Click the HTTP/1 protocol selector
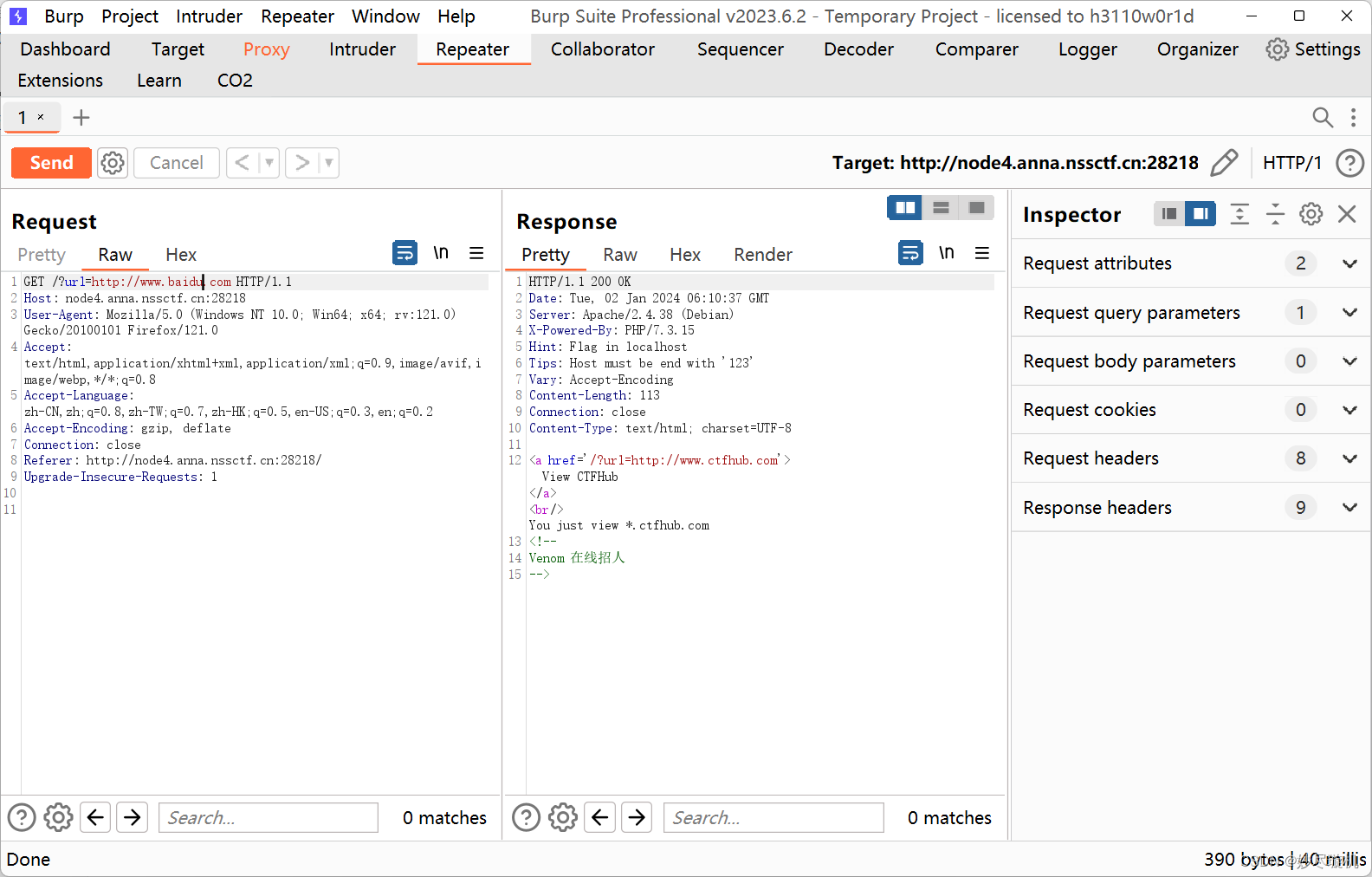The height and width of the screenshot is (877, 1372). pos(1291,163)
